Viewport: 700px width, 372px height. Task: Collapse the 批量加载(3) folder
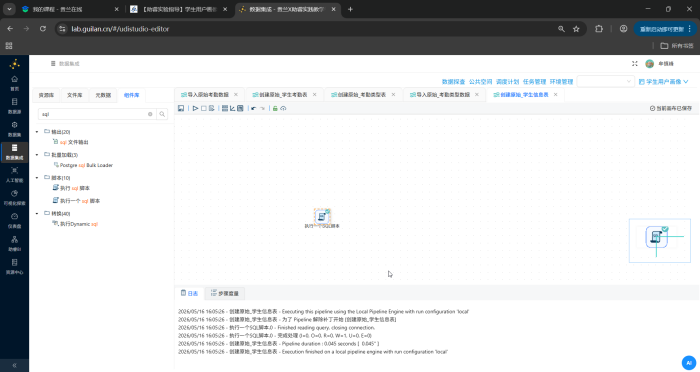[37, 155]
